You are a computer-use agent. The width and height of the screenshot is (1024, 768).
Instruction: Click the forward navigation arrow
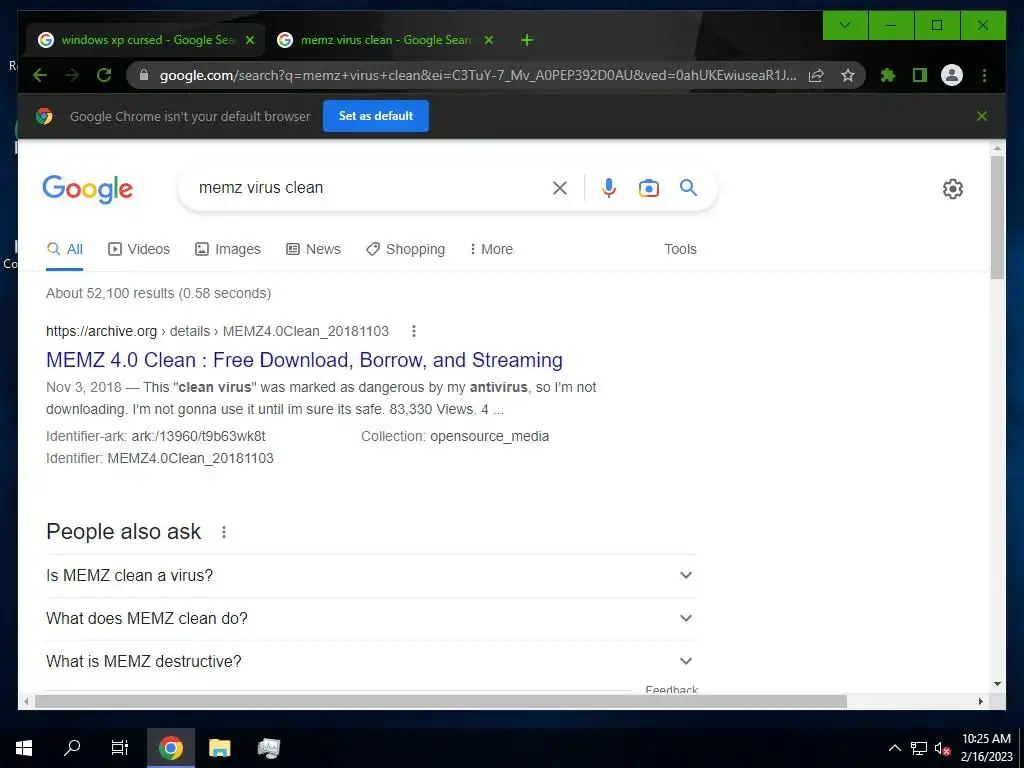tap(72, 75)
